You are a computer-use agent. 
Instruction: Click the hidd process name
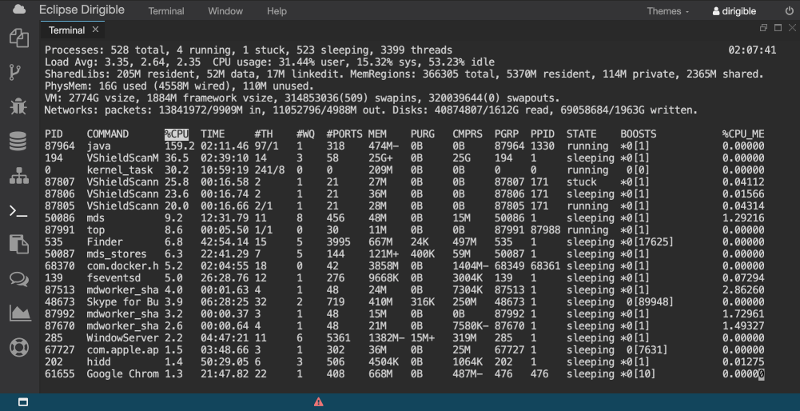tap(98, 362)
